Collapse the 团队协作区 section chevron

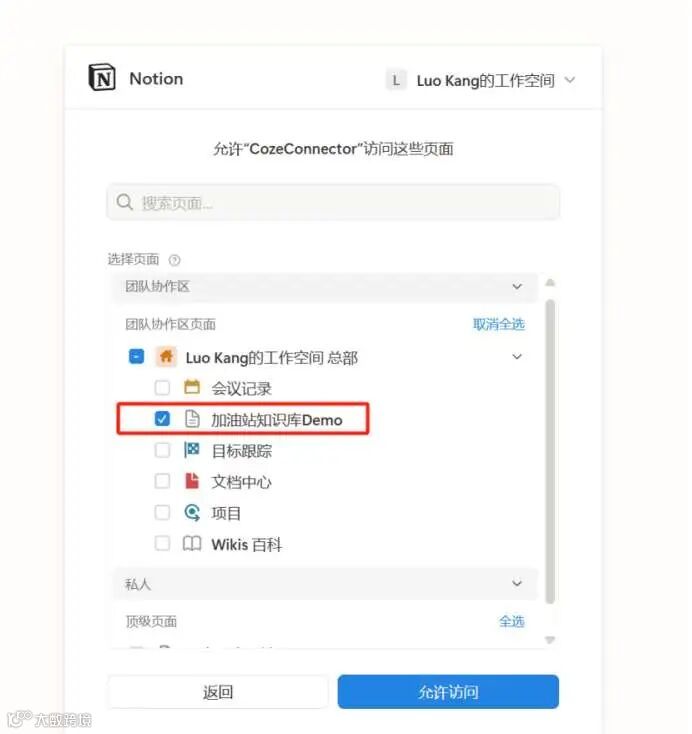[x=517, y=286]
